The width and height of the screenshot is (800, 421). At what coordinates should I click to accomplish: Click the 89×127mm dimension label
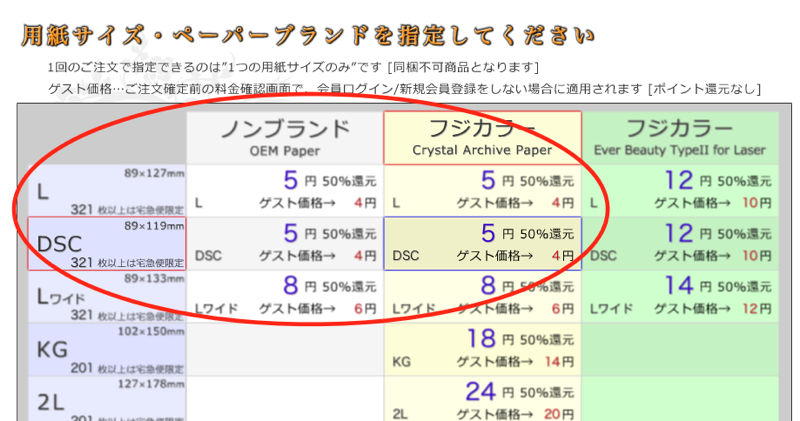[x=154, y=174]
